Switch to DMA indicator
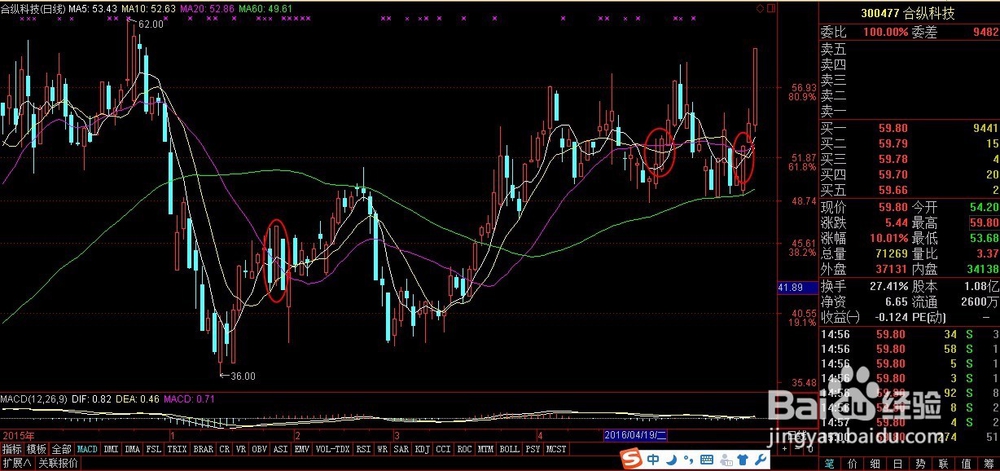This screenshot has width=1000, height=471. coord(133,449)
